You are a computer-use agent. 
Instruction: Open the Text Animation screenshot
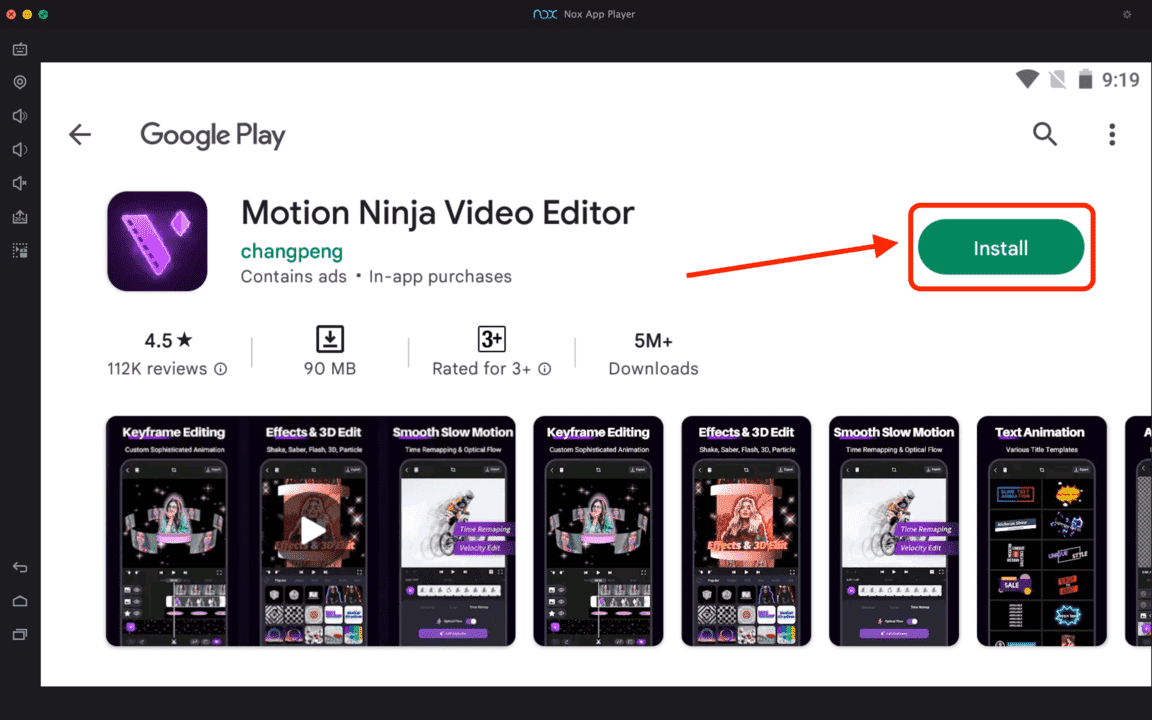tap(1042, 531)
